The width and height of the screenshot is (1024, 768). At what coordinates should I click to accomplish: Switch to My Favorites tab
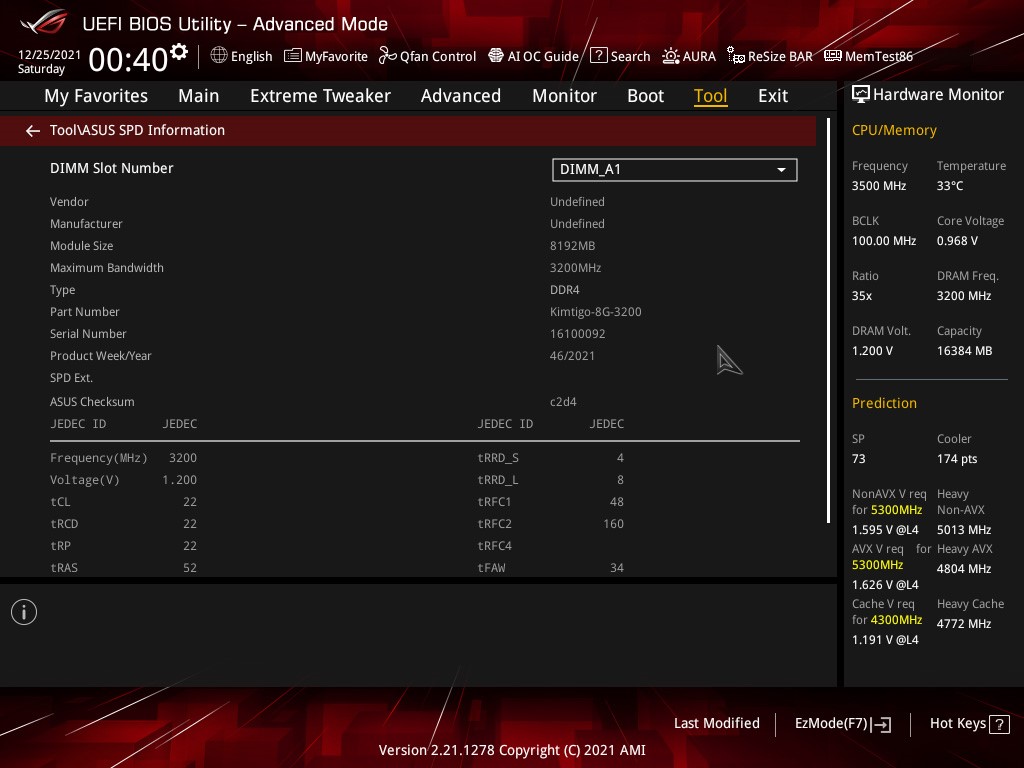pos(96,96)
